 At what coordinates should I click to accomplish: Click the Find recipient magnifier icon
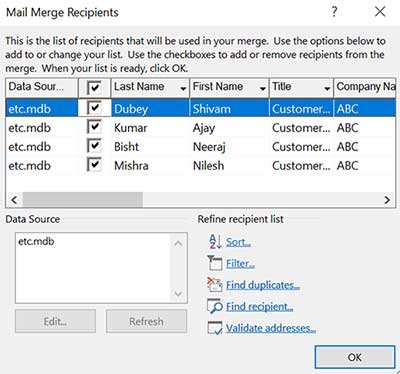point(215,306)
